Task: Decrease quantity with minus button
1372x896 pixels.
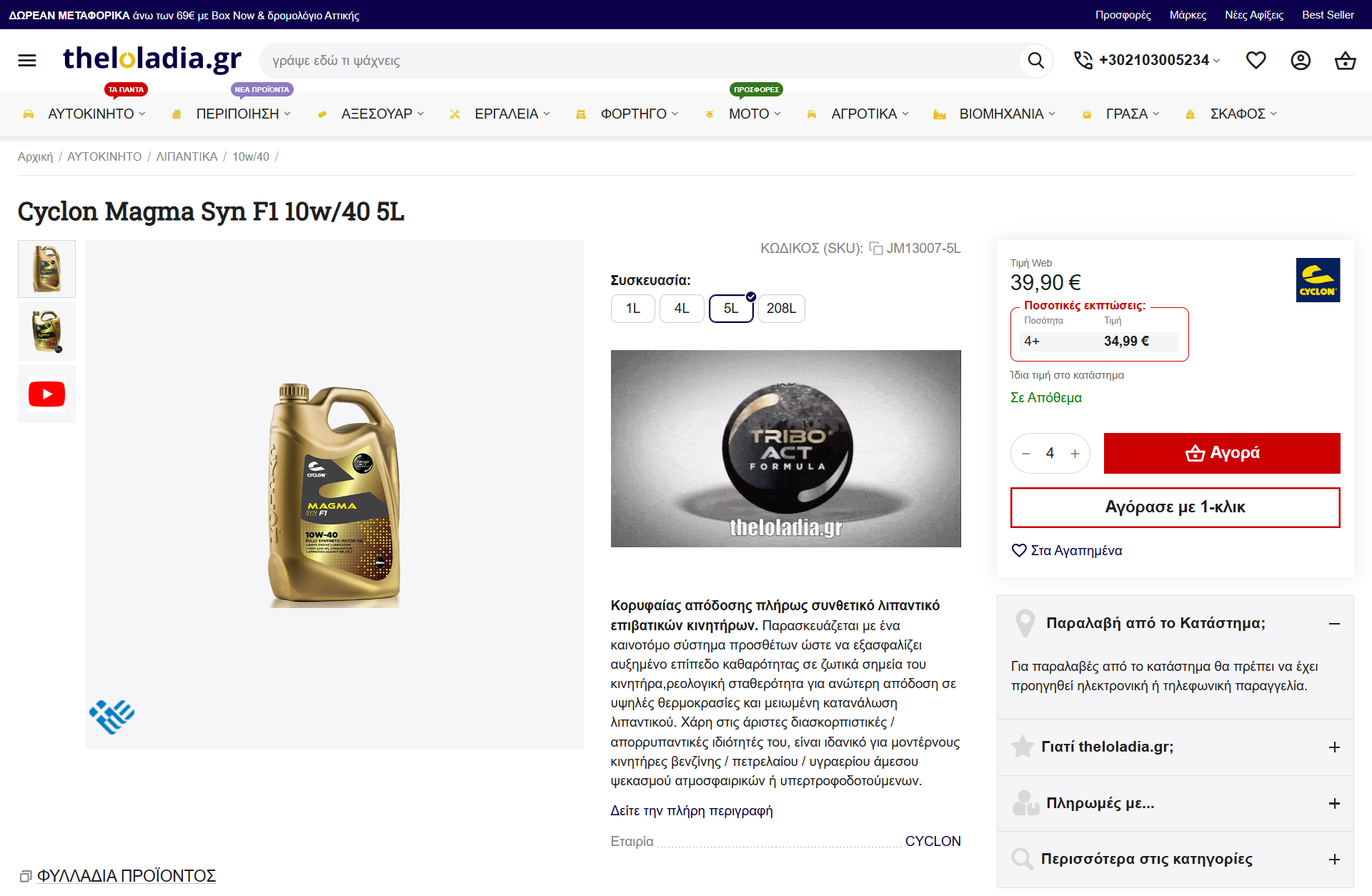Action: [x=1026, y=454]
